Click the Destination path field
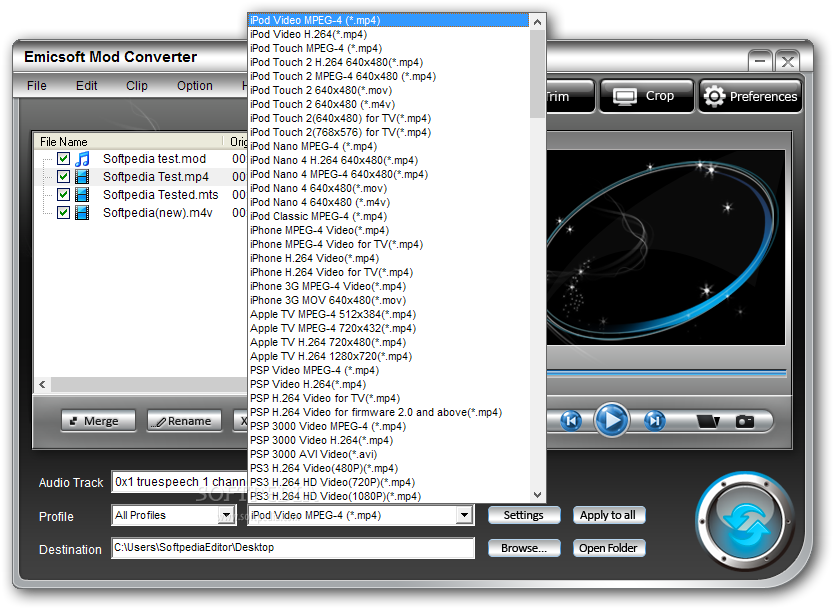Viewport: 834px width, 609px height. pyautogui.click(x=293, y=548)
